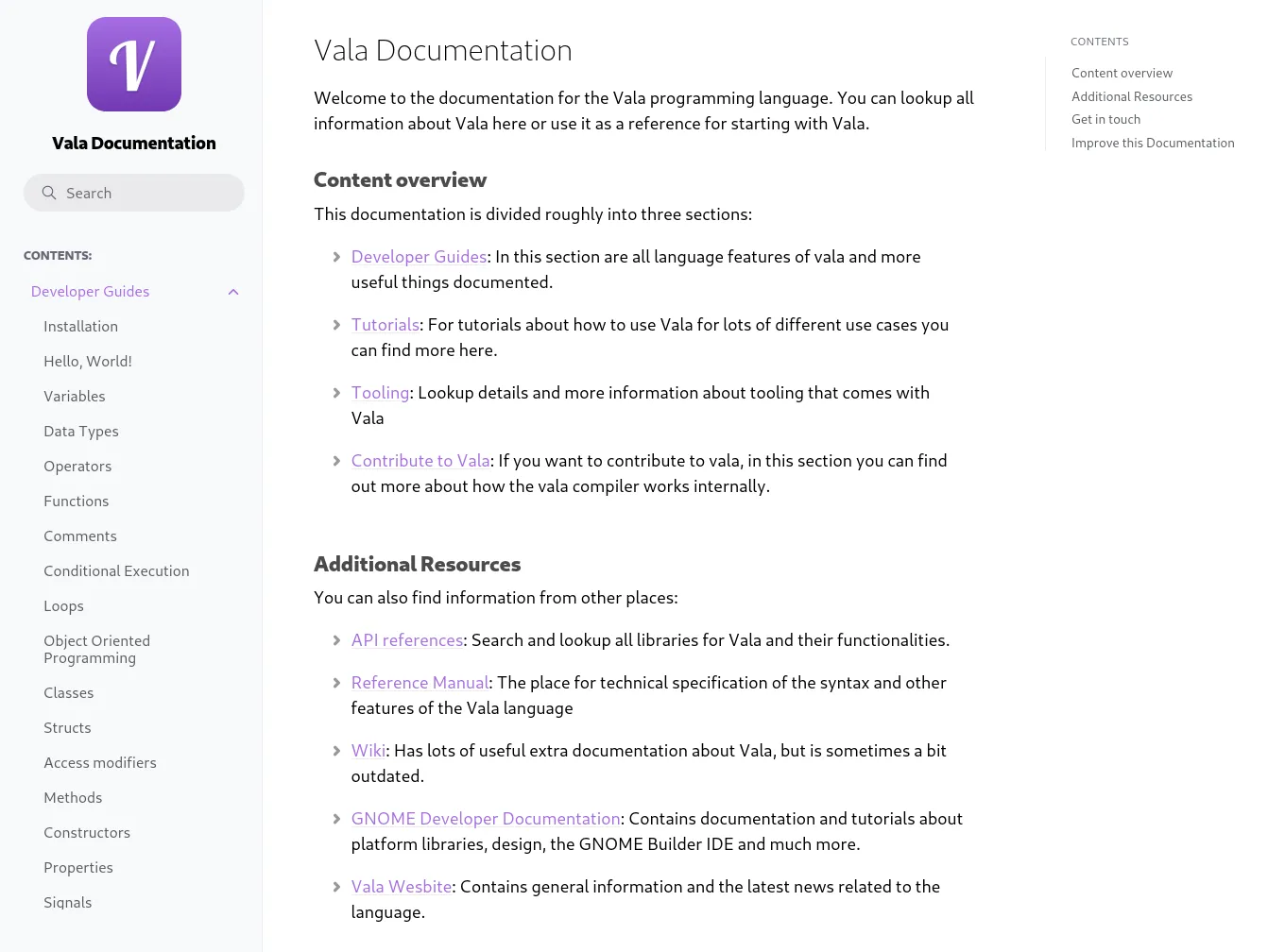Screen dimensions: 1285x952
Task: Click the Vala logo icon
Action: click(x=134, y=64)
